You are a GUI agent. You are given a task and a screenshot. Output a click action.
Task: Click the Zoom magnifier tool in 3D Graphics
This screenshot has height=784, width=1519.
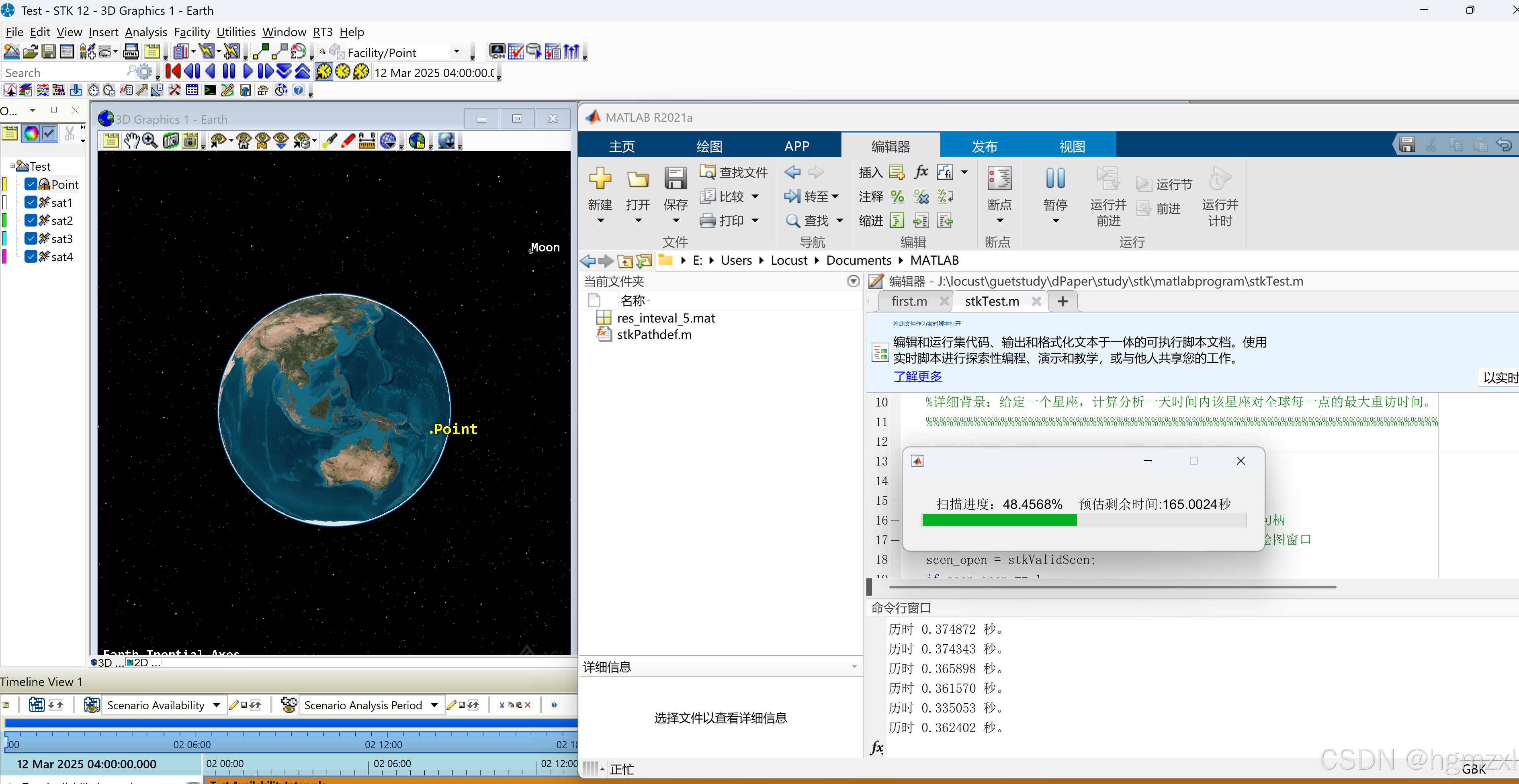click(x=150, y=140)
